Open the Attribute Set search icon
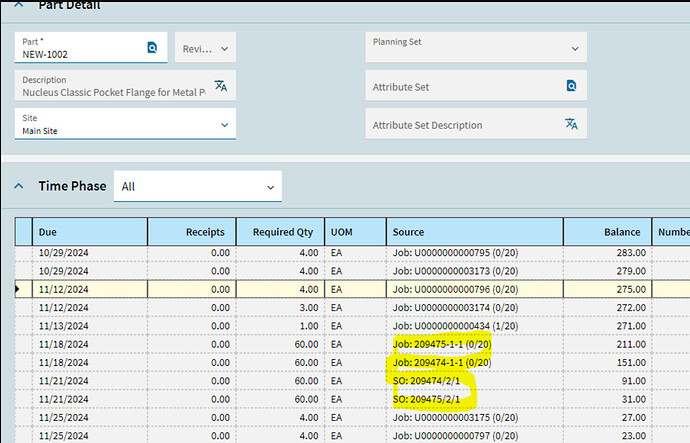690x443 pixels. pyautogui.click(x=571, y=85)
